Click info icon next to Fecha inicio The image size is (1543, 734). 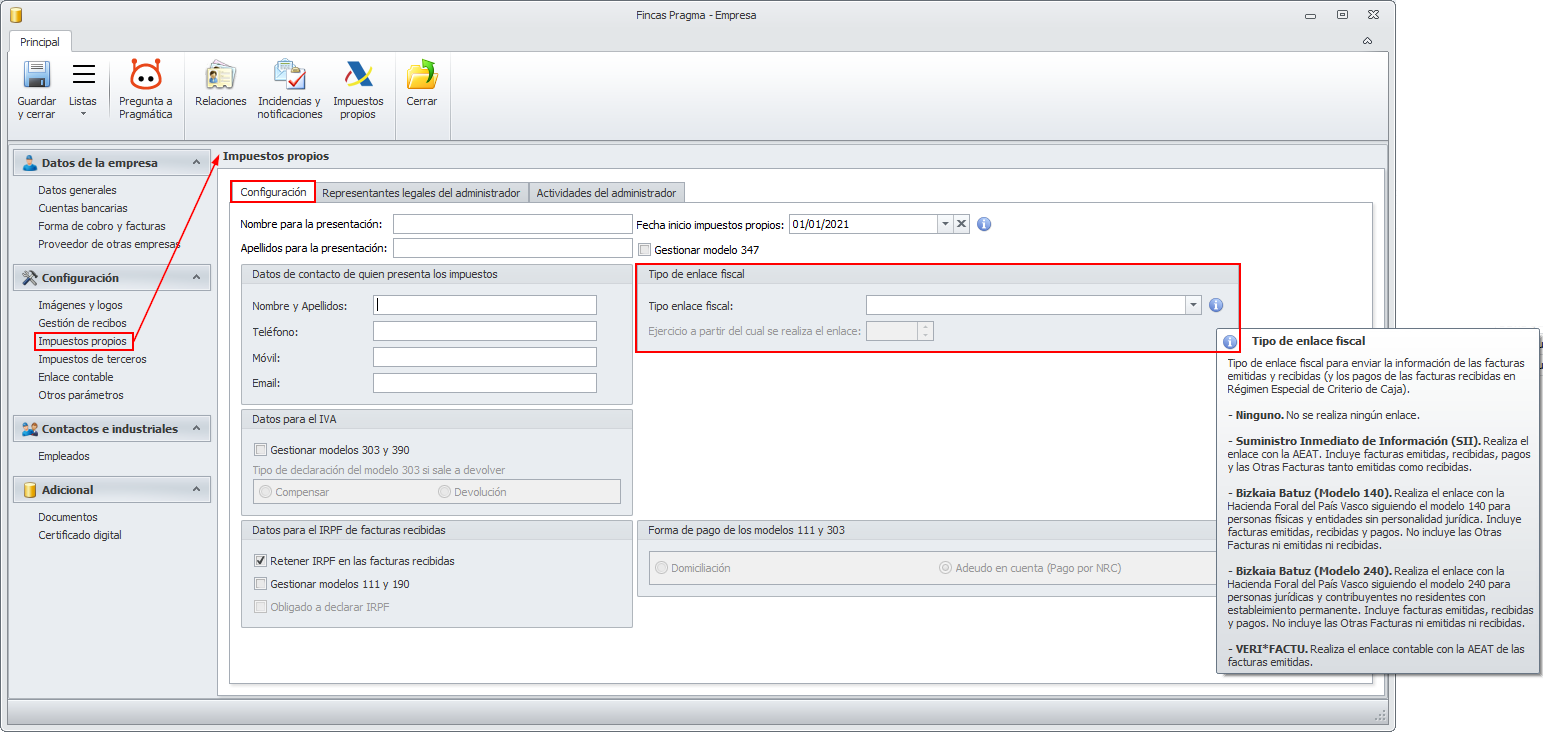[x=984, y=224]
